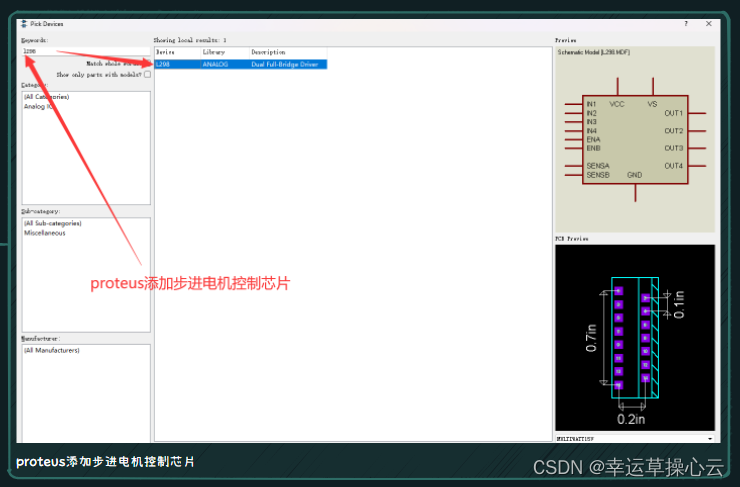Toggle 'Show only parts with models' checkbox
This screenshot has width=740, height=487.
click(x=148, y=75)
